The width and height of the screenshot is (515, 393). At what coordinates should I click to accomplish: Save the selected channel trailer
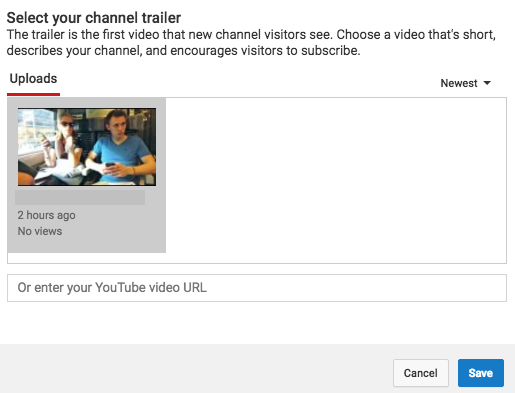click(x=481, y=373)
